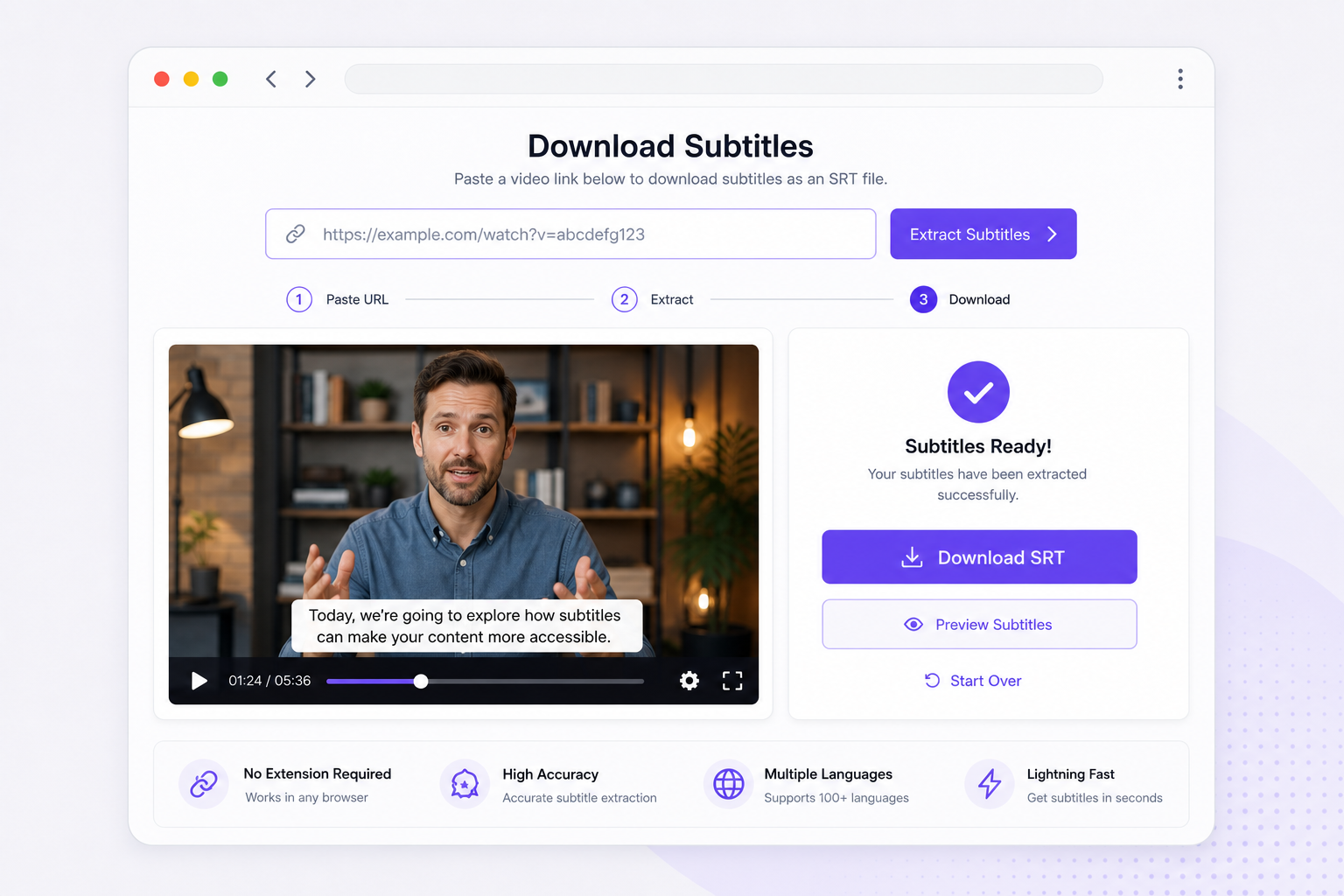This screenshot has height=896, width=1344.
Task: Click the 01:24 / 05:36 timestamp
Action: pos(269,681)
